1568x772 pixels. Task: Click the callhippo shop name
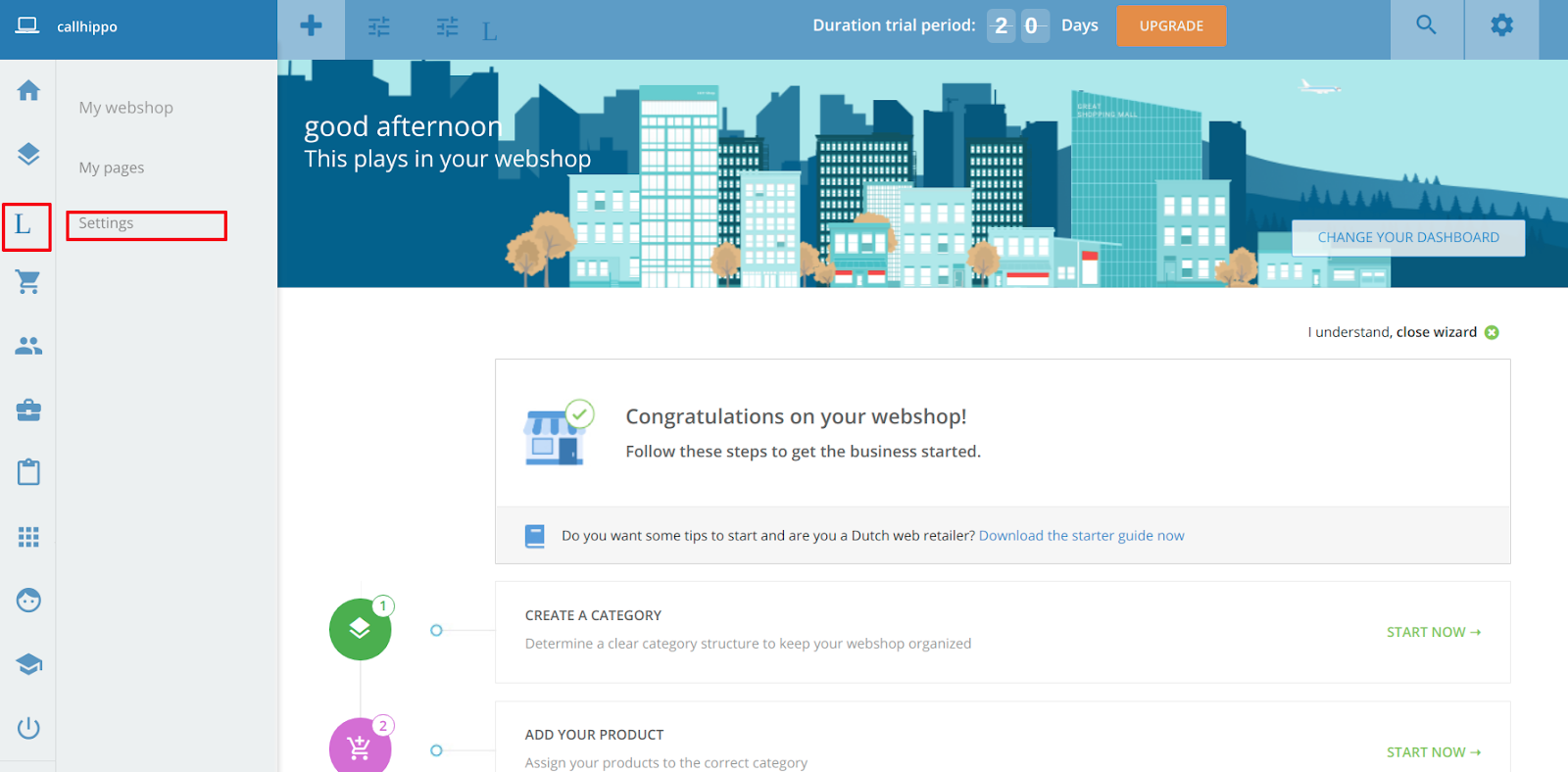click(x=87, y=26)
